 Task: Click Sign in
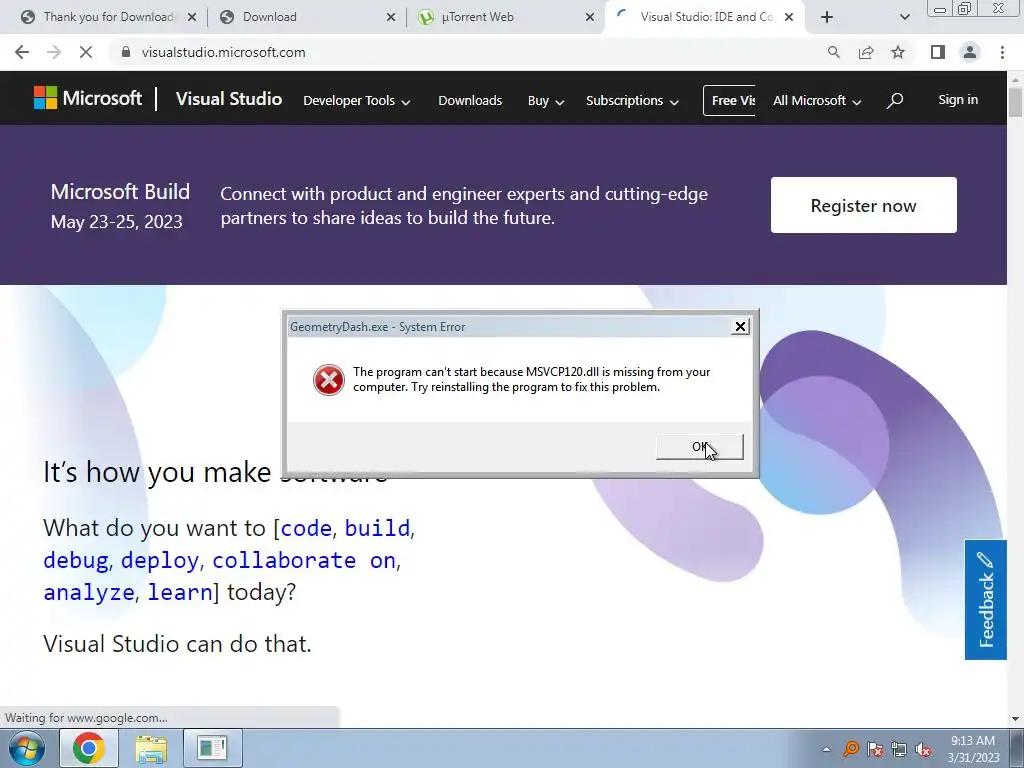click(x=958, y=100)
